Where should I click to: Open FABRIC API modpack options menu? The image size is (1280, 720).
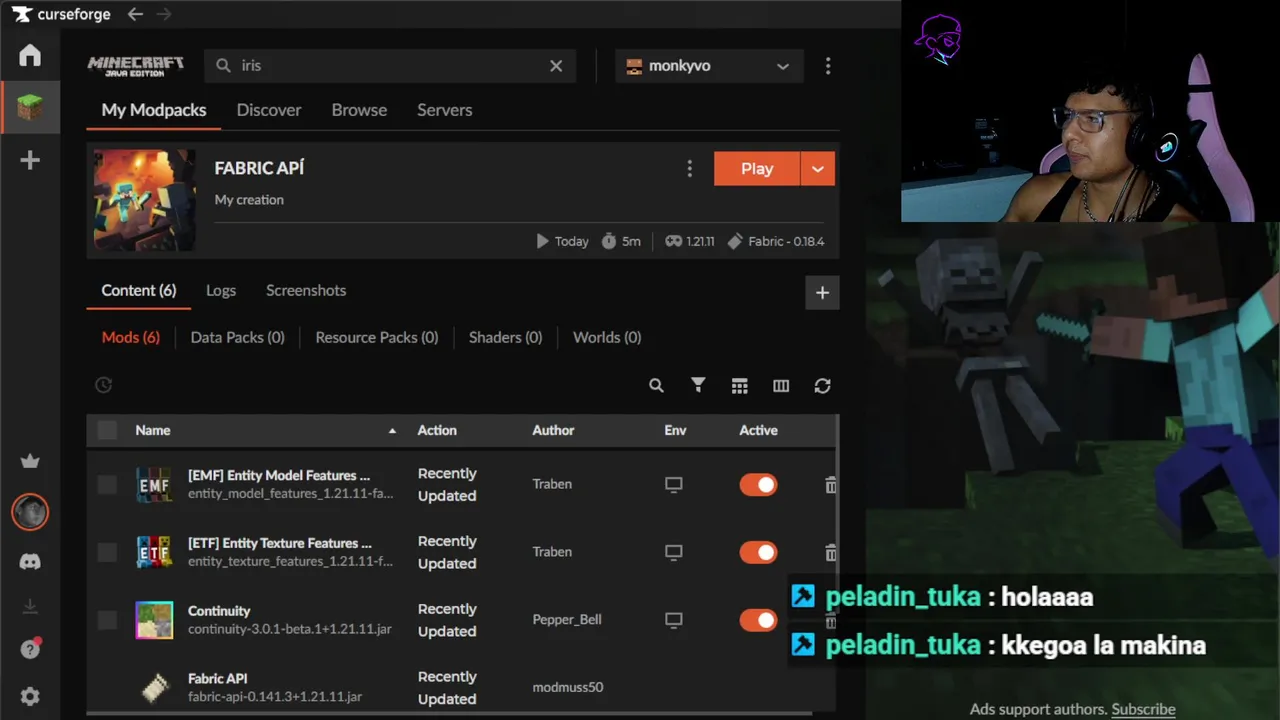689,169
